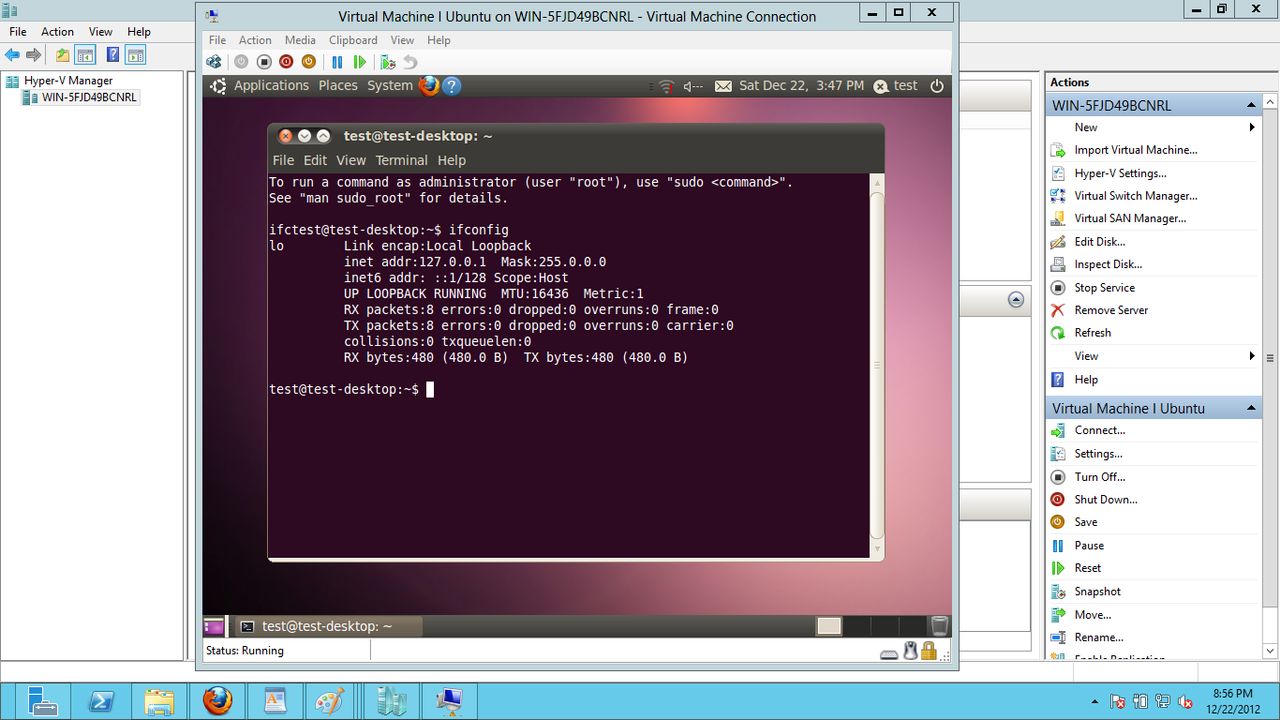Click Rename in the Actions pane
Viewport: 1280px width, 720px height.
[x=1099, y=638]
